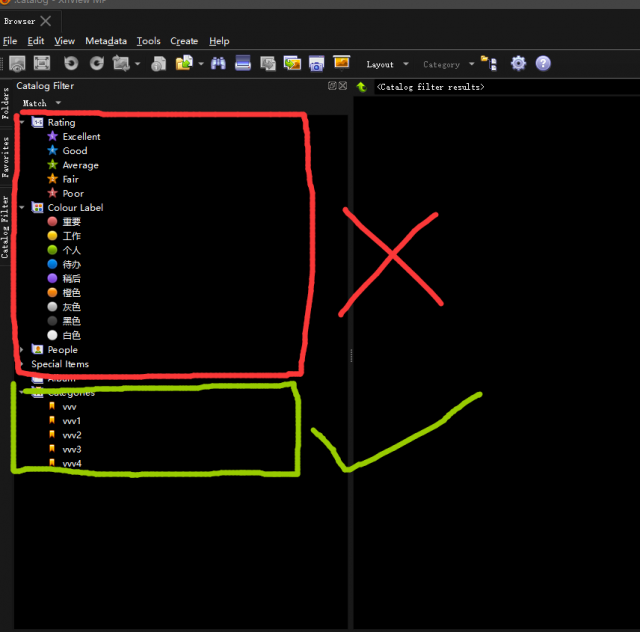
Task: Click the rotate counter-clockwise toolbar icon
Action: click(x=71, y=63)
